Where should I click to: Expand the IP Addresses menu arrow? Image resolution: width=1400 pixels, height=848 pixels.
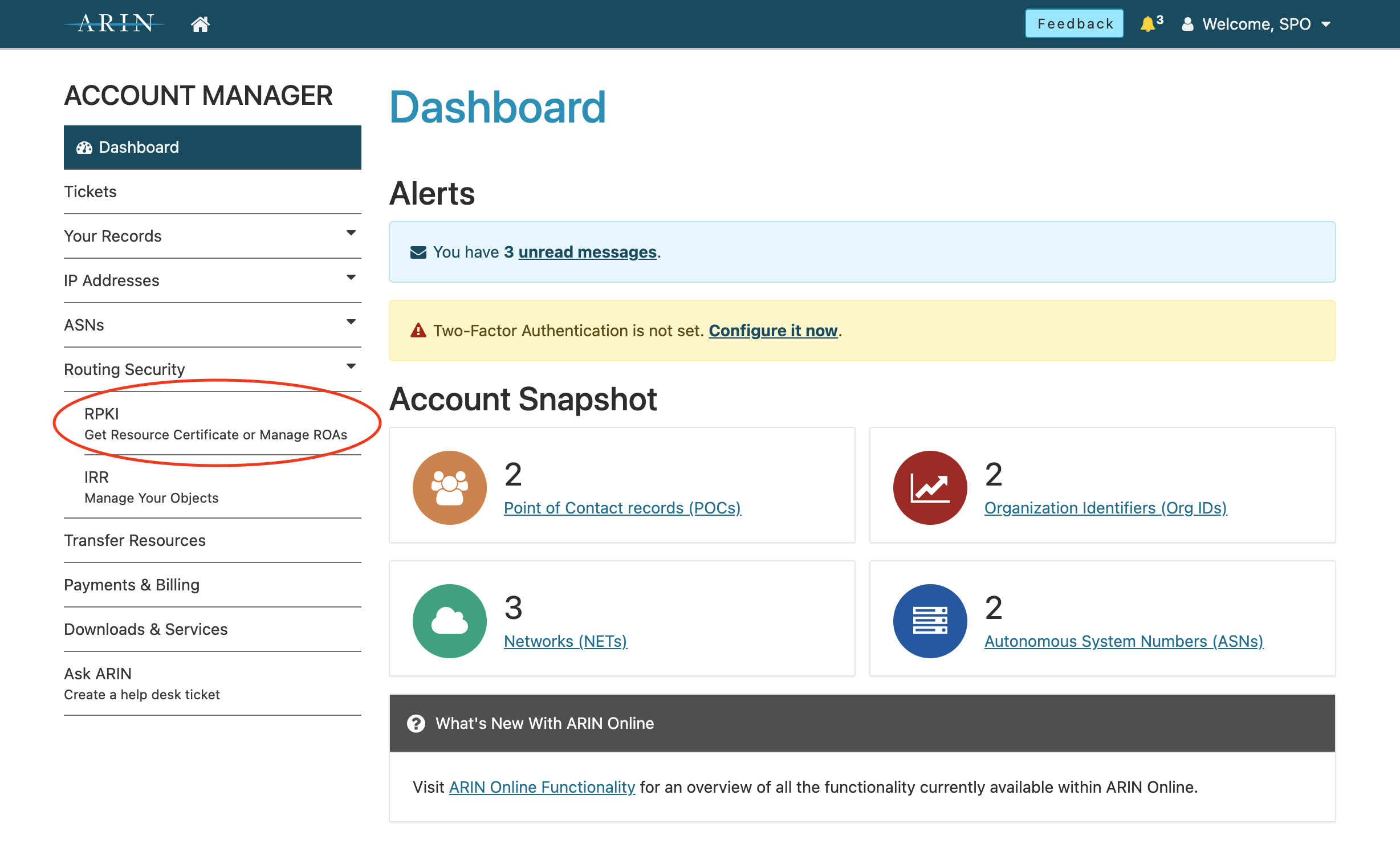coord(351,278)
